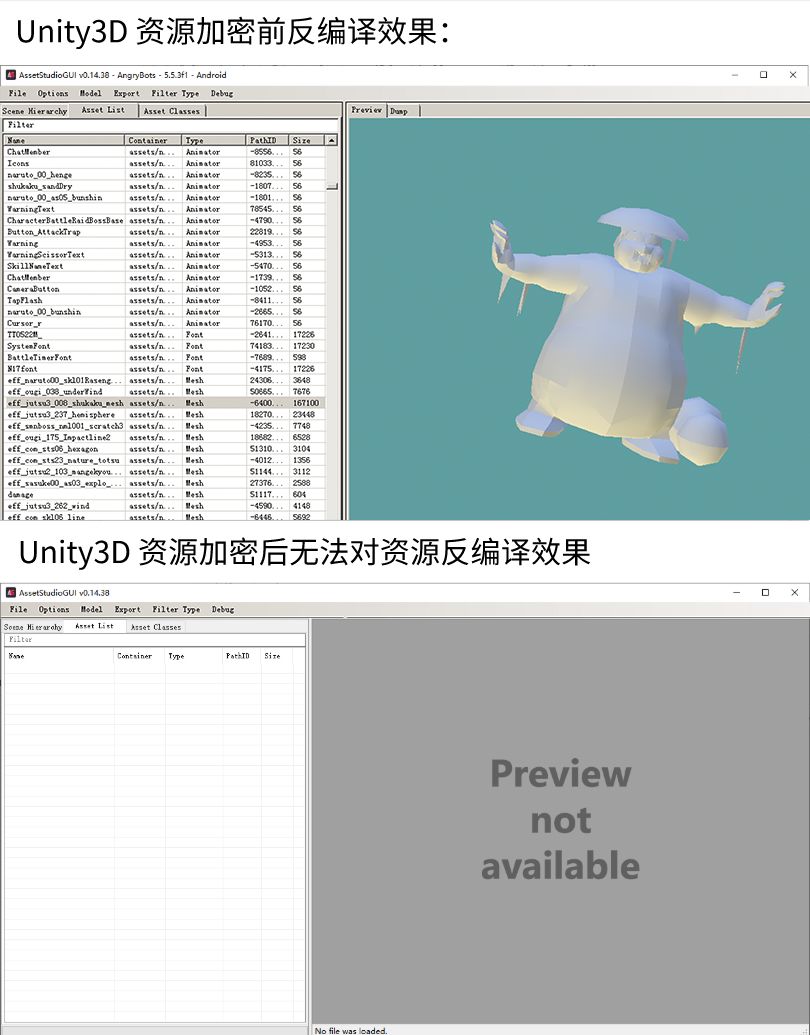Select the TapFlash row
Viewport: 810px width, 1035px height.
[164, 300]
